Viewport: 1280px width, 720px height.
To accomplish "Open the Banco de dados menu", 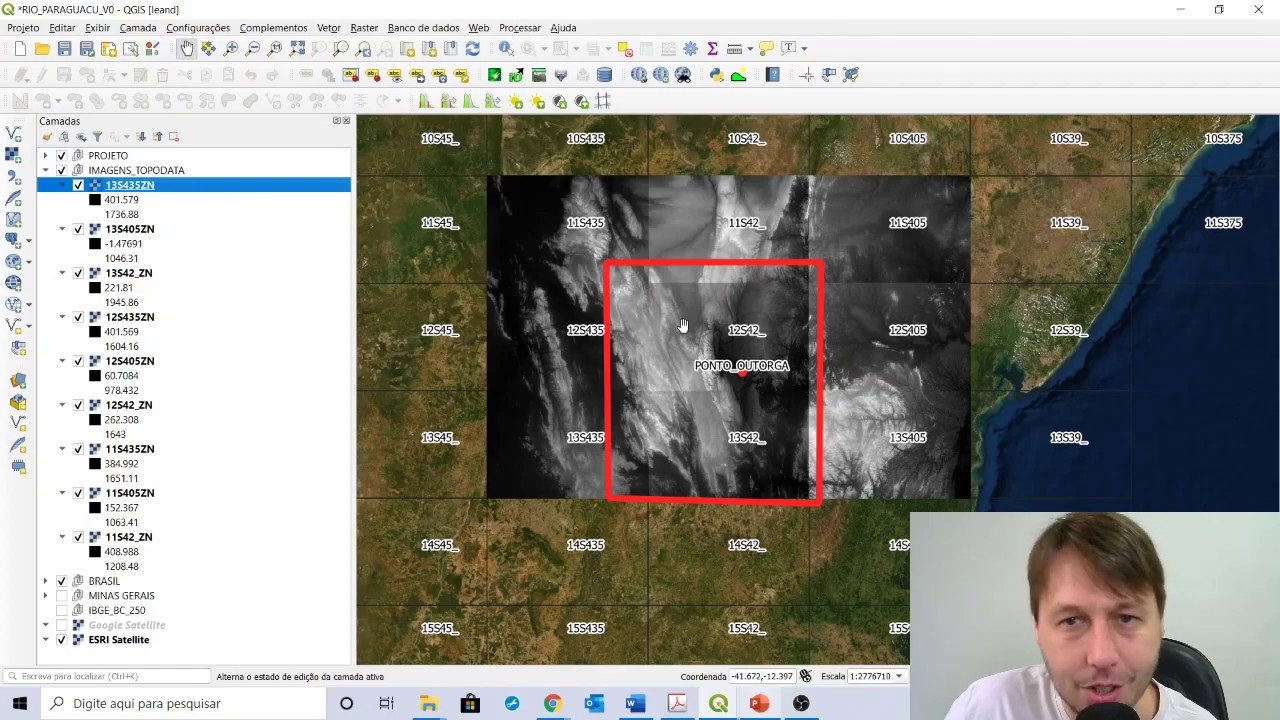I will tap(424, 28).
